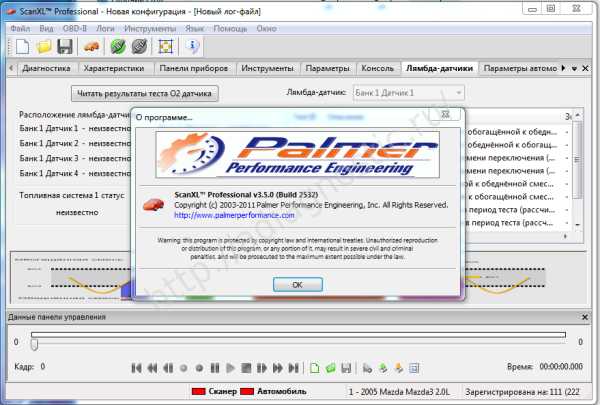Open the palmerperformance.com link
The image size is (600, 405).
tap(234, 215)
